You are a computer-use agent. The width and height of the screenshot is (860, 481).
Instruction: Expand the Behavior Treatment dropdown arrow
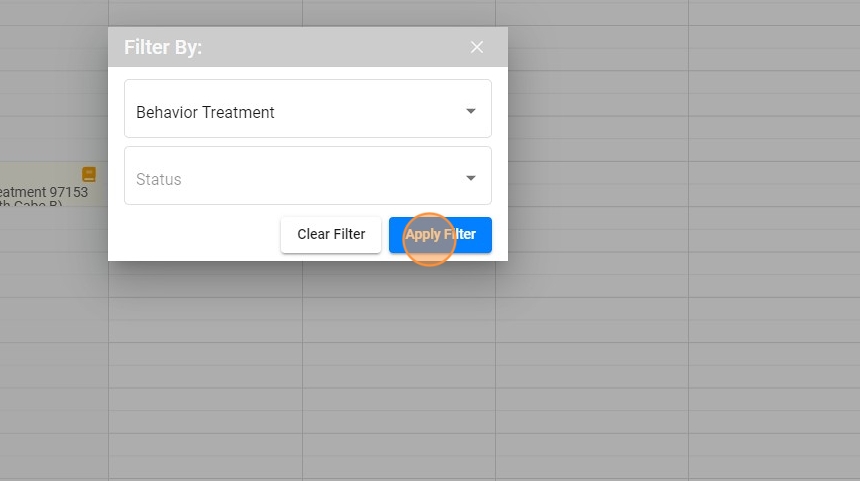[471, 111]
